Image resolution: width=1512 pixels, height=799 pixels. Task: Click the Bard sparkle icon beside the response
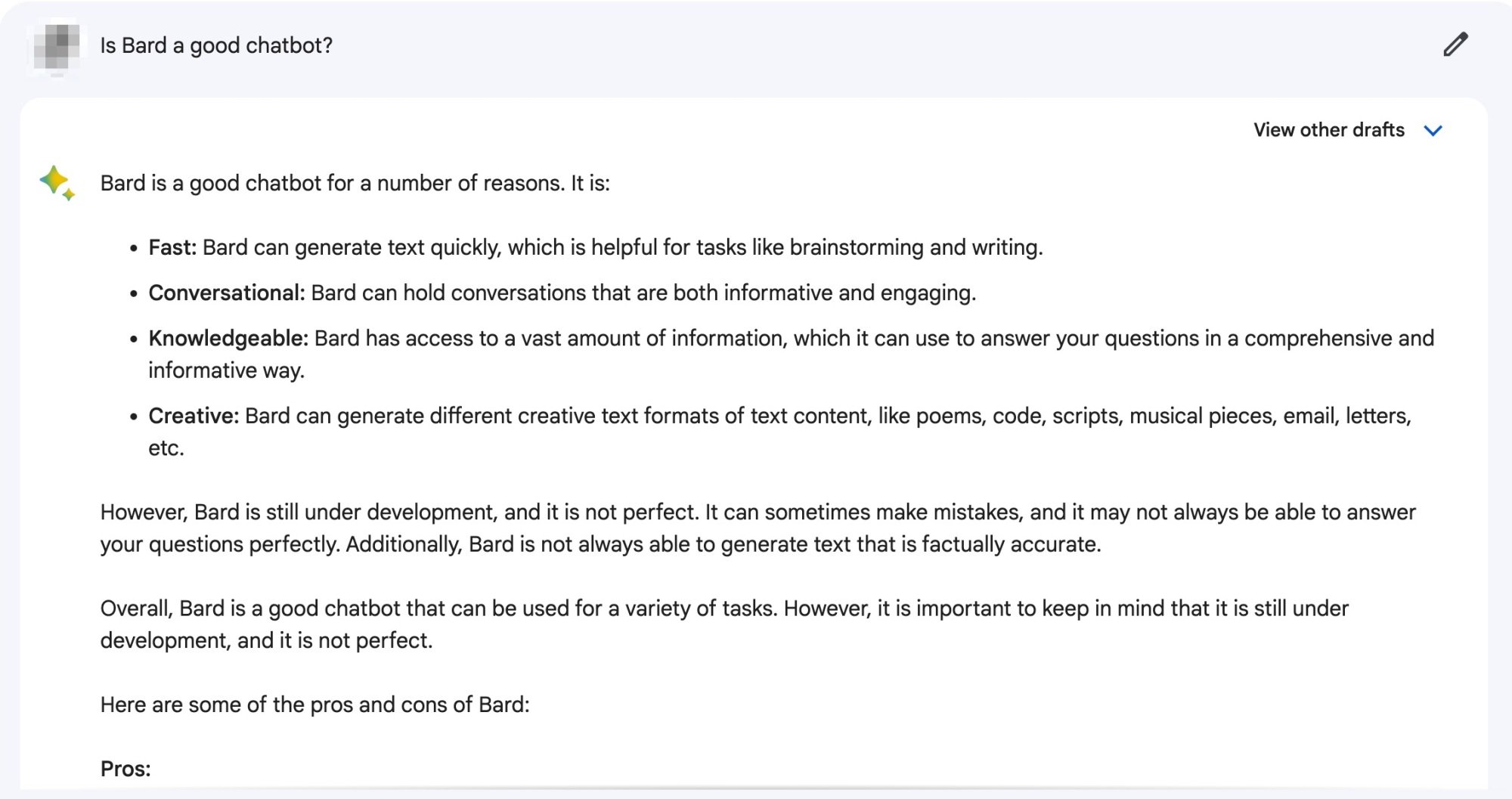click(x=56, y=181)
